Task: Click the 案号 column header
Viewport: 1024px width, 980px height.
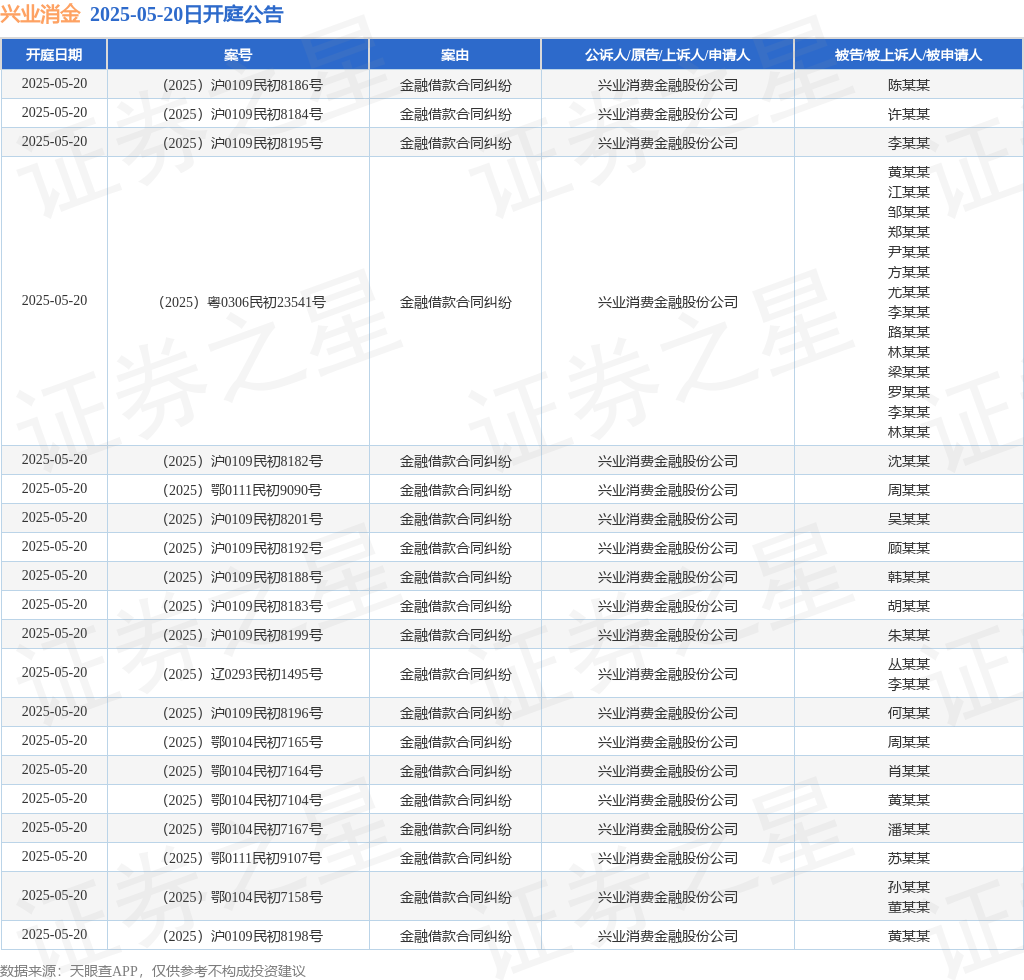Action: (x=238, y=55)
